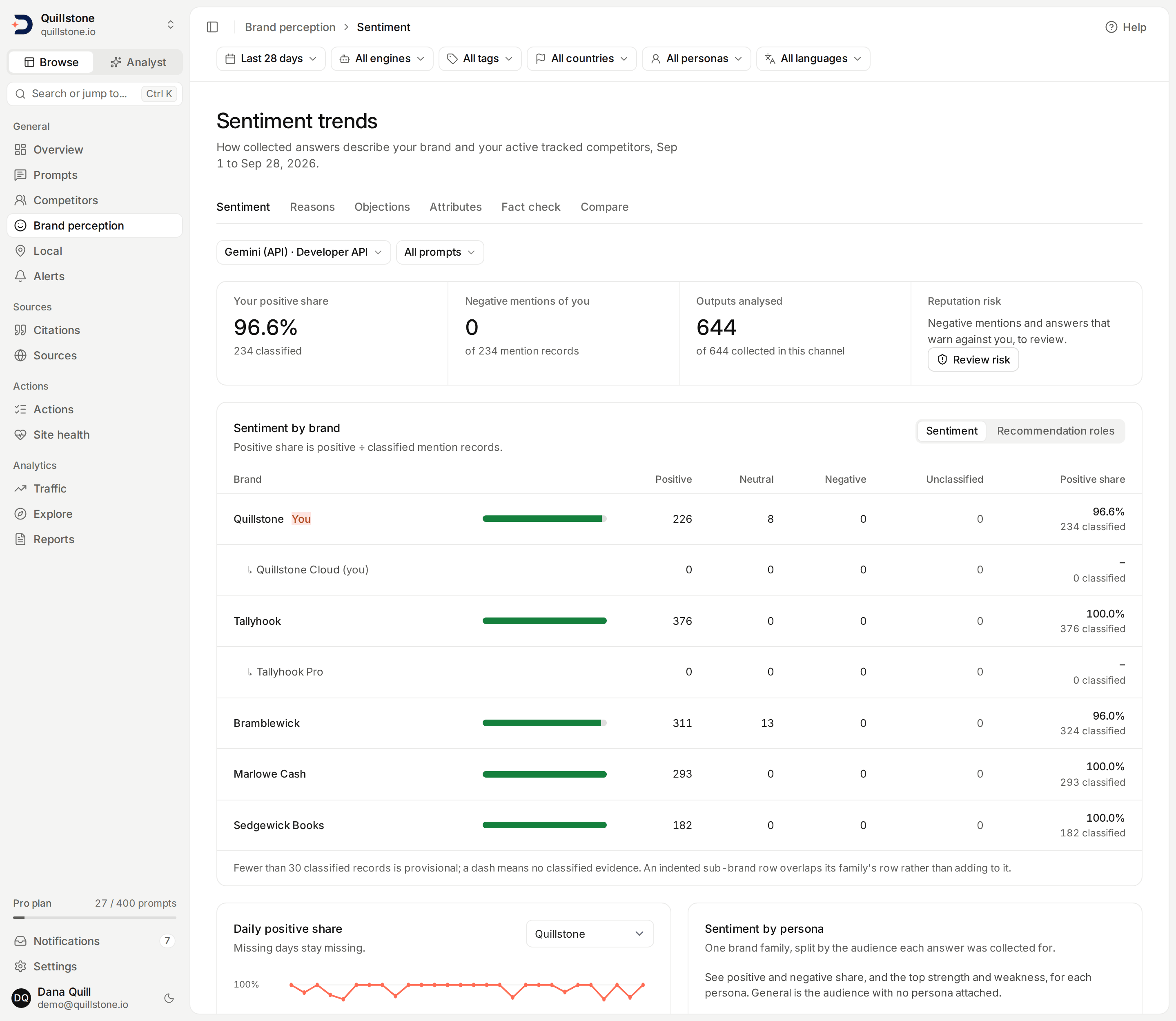
Task: Open Citations page
Action: 95,330
